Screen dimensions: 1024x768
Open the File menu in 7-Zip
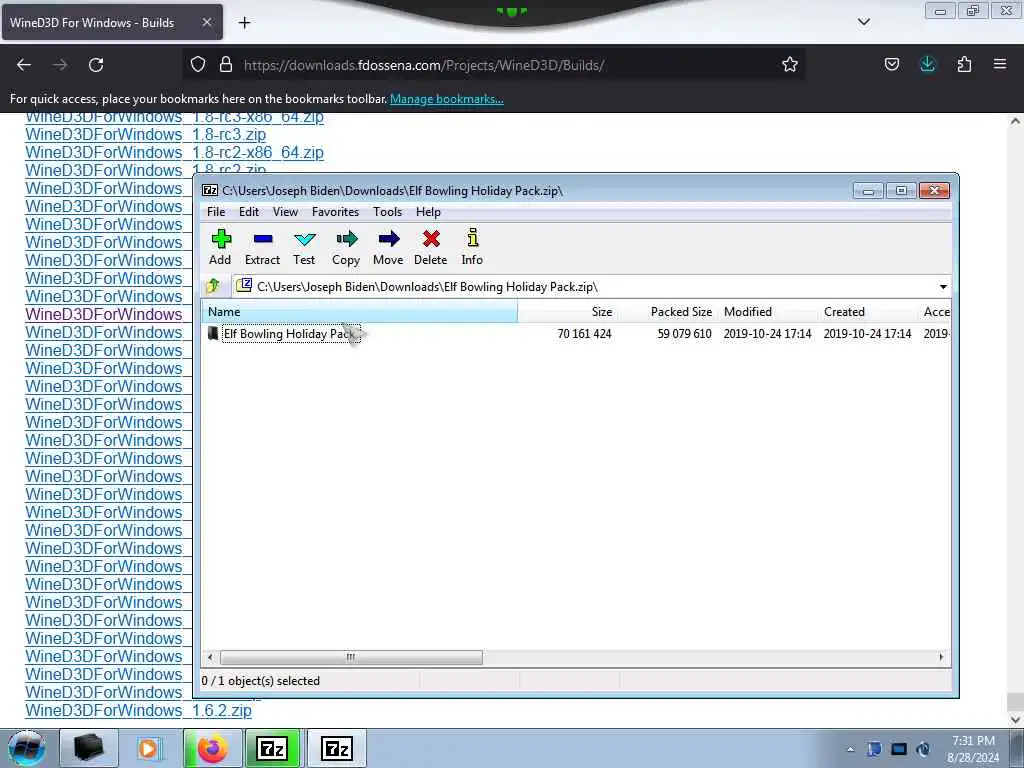(216, 212)
